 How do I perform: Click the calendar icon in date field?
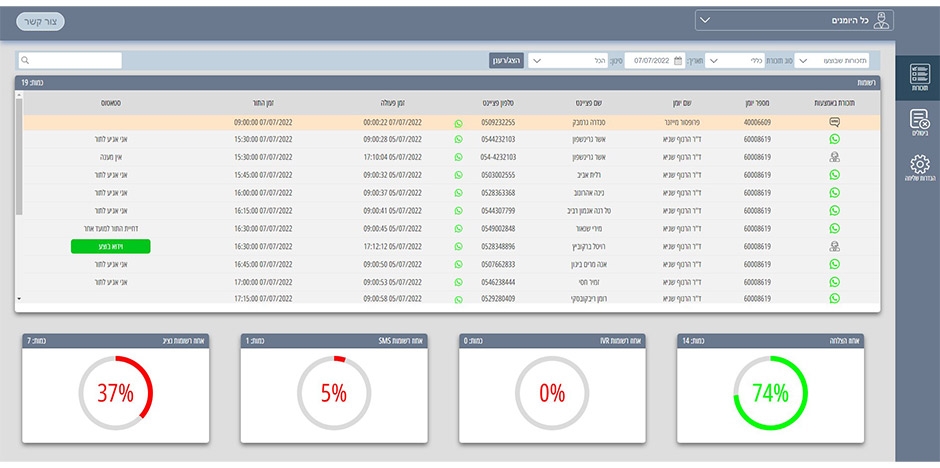(678, 61)
